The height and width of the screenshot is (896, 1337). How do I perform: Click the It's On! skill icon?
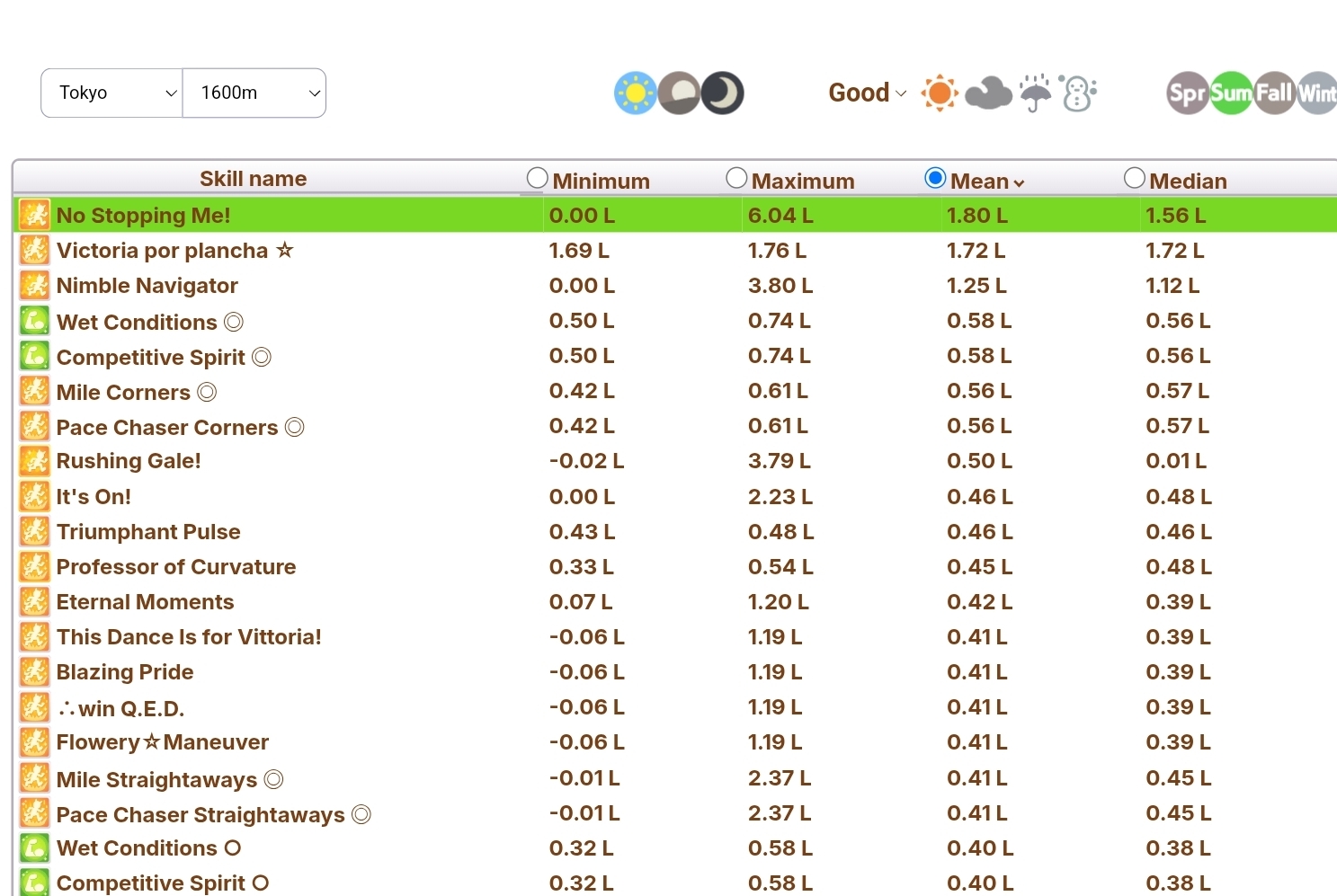[x=34, y=496]
